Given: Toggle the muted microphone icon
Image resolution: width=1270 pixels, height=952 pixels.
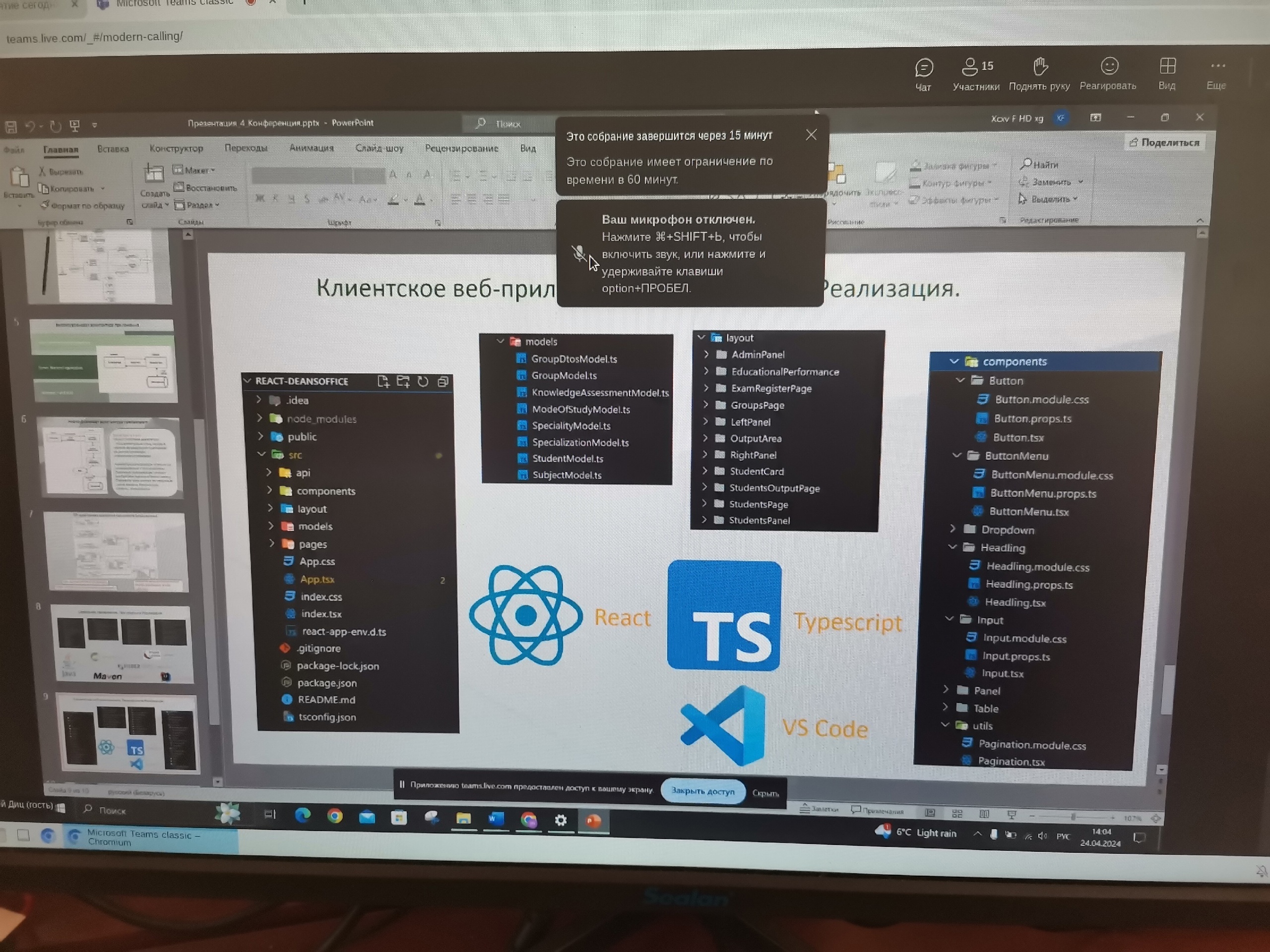Looking at the screenshot, I should coord(579,253).
